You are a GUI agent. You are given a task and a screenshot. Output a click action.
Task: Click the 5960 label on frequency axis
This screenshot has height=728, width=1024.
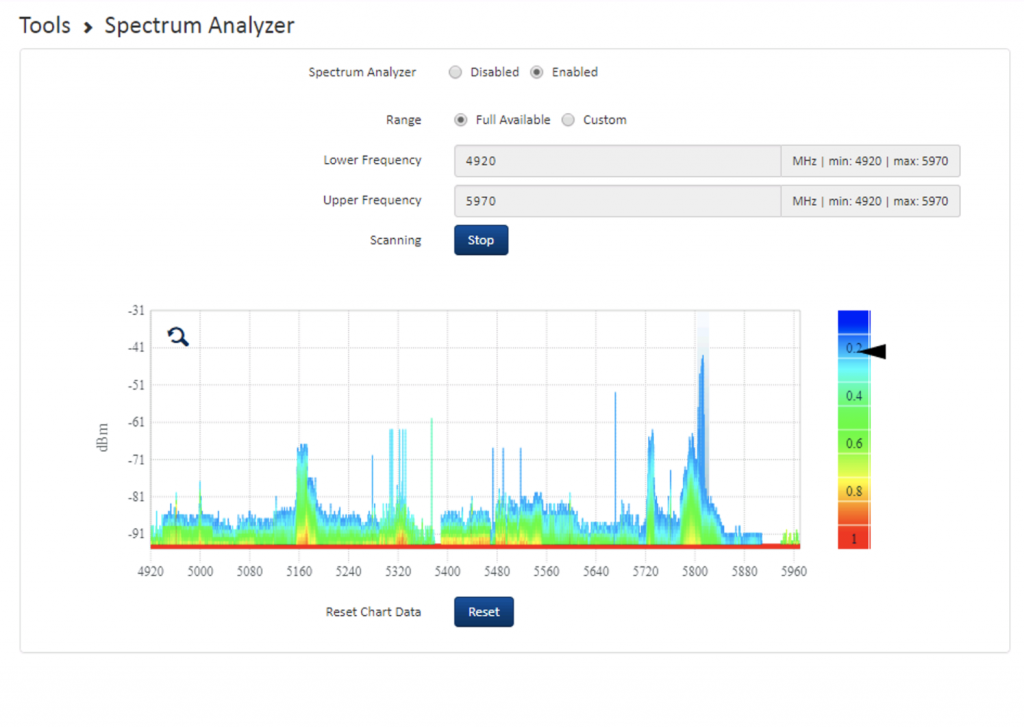click(794, 571)
